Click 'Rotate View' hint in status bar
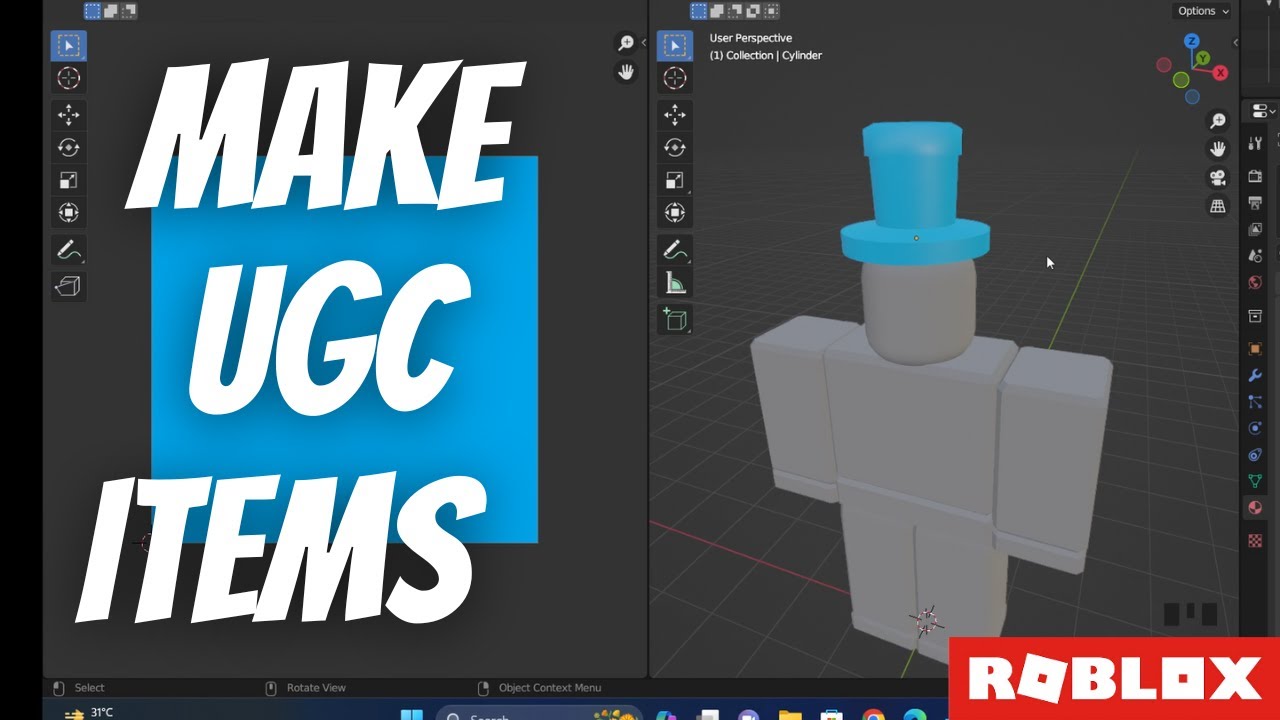 [316, 688]
